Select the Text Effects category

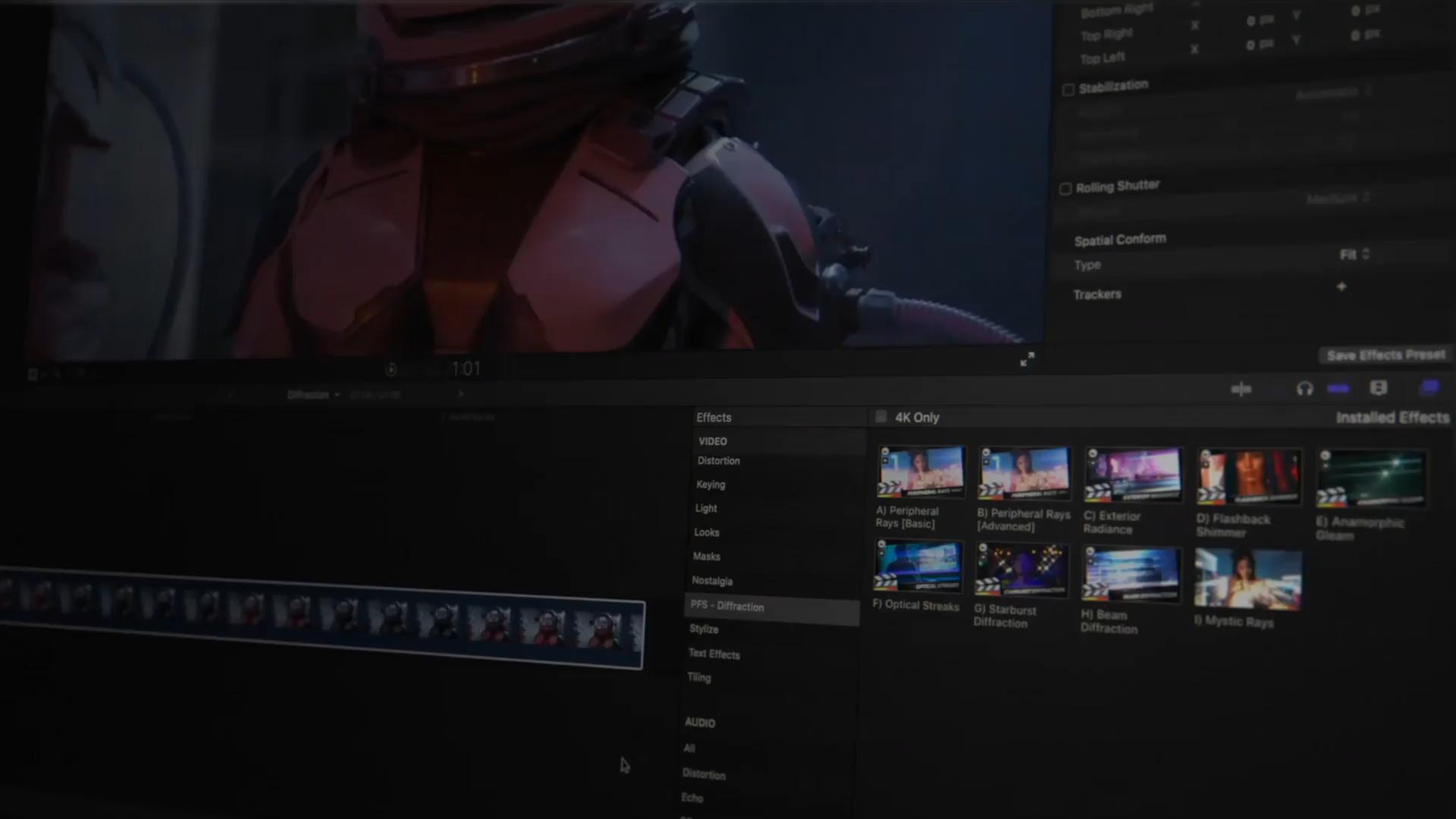point(714,654)
